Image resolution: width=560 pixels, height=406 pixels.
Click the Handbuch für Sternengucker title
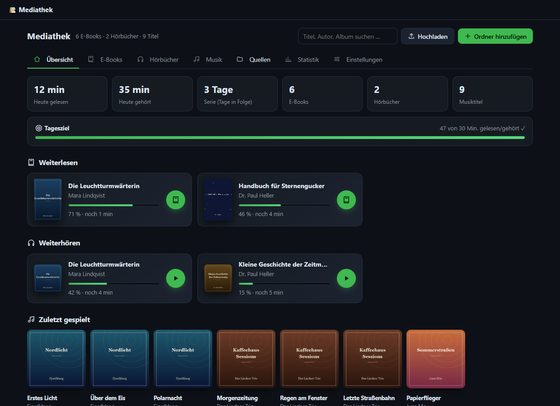point(281,186)
